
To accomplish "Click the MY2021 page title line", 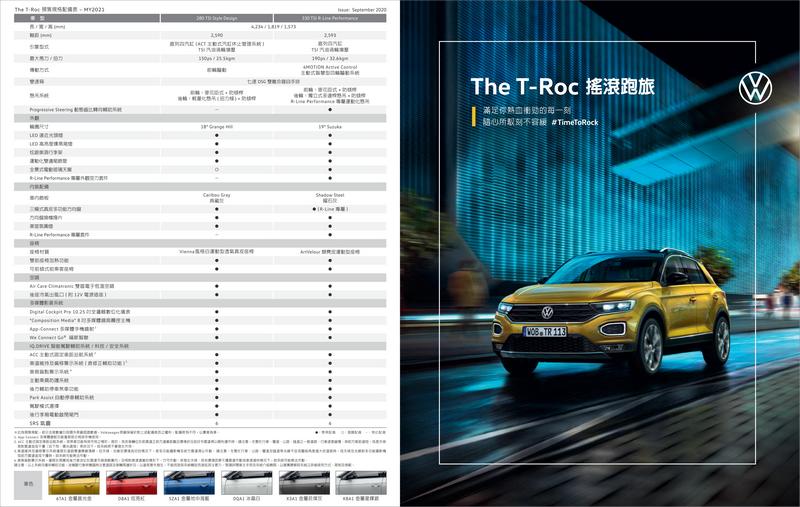I will 60,10.
